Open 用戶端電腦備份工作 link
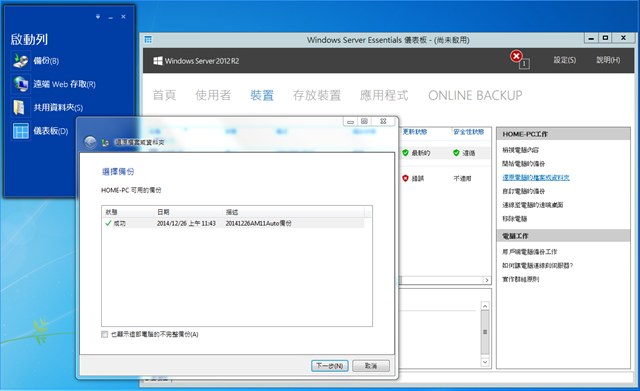This screenshot has width=640, height=391. pyautogui.click(x=530, y=252)
